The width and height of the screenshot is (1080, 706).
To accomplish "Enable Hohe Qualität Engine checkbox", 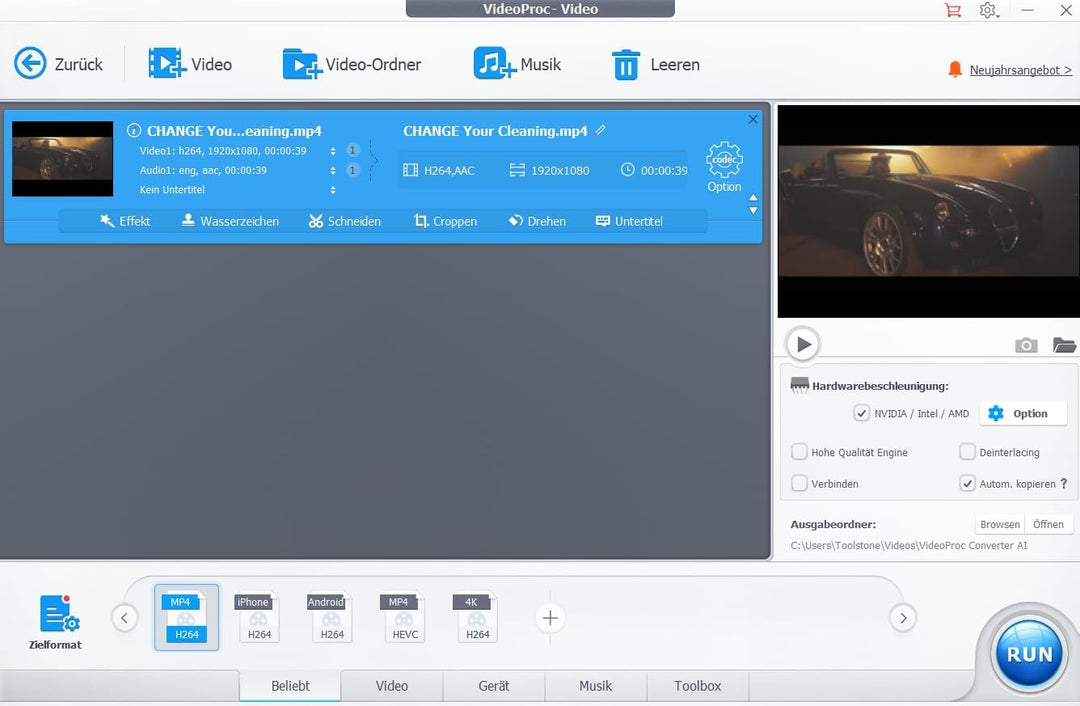I will tap(799, 452).
